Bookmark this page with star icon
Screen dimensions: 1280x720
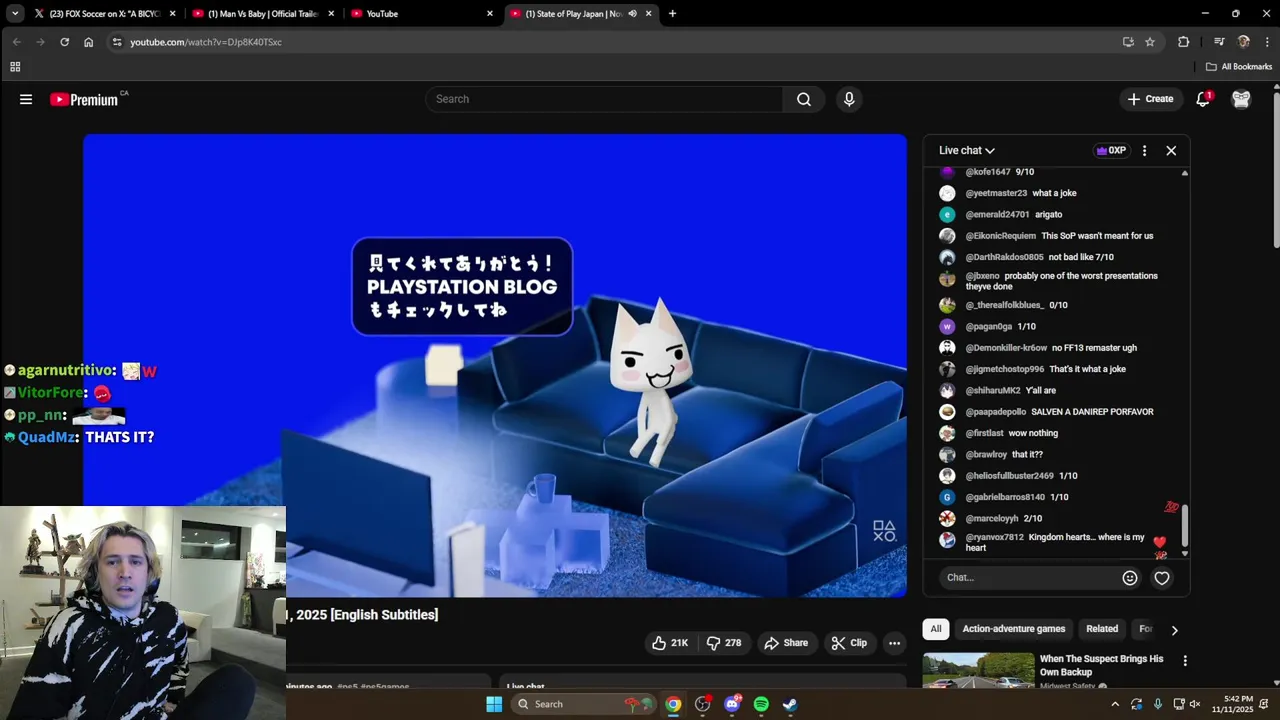click(1150, 42)
